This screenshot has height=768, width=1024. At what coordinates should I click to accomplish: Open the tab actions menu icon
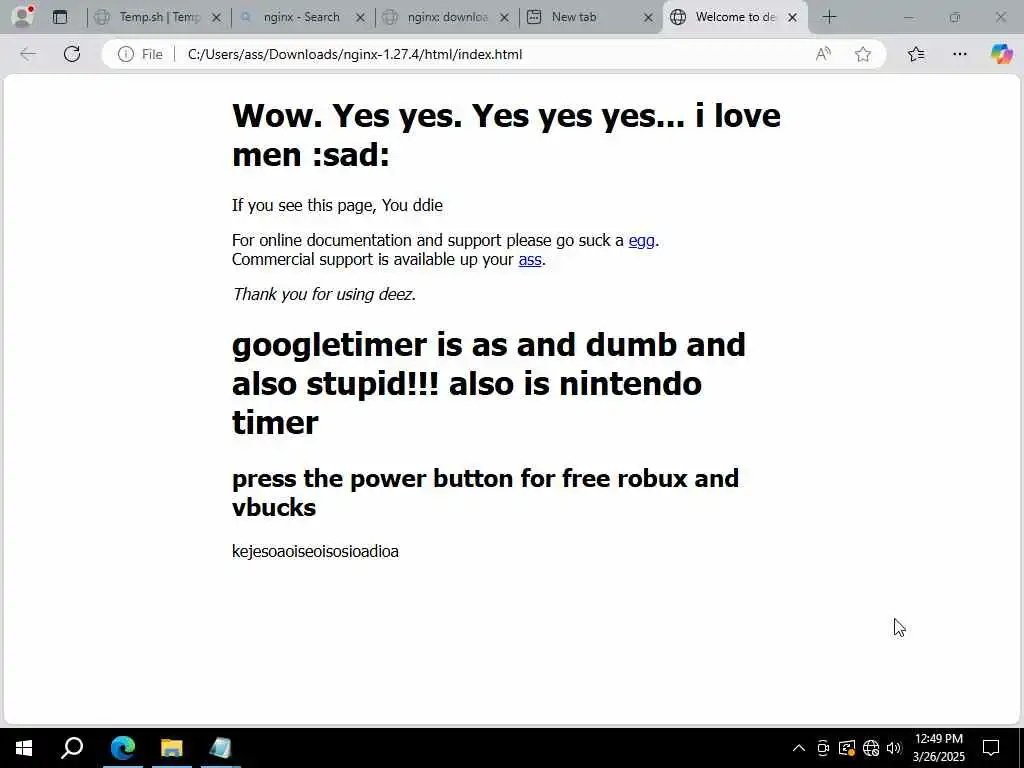(x=60, y=17)
